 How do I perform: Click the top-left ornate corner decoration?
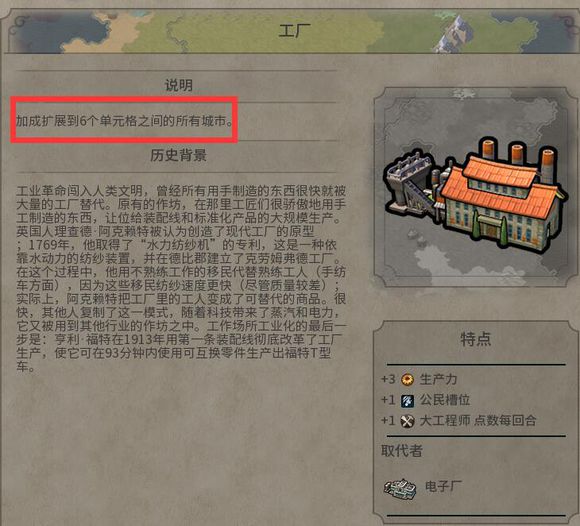click(x=19, y=26)
